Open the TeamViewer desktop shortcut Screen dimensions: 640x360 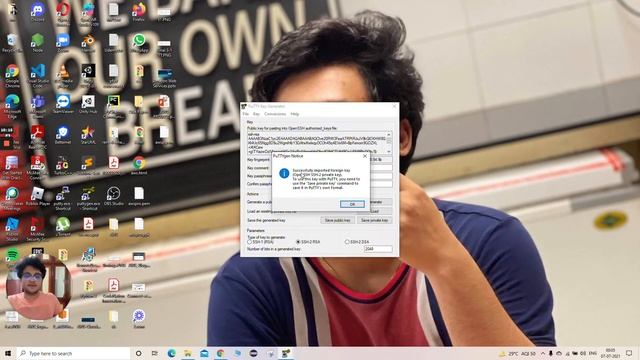pos(63,104)
